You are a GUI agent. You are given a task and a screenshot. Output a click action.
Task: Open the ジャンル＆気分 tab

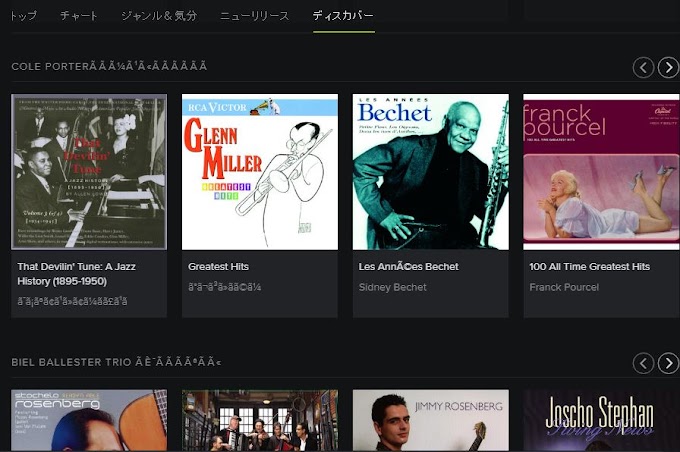159,16
